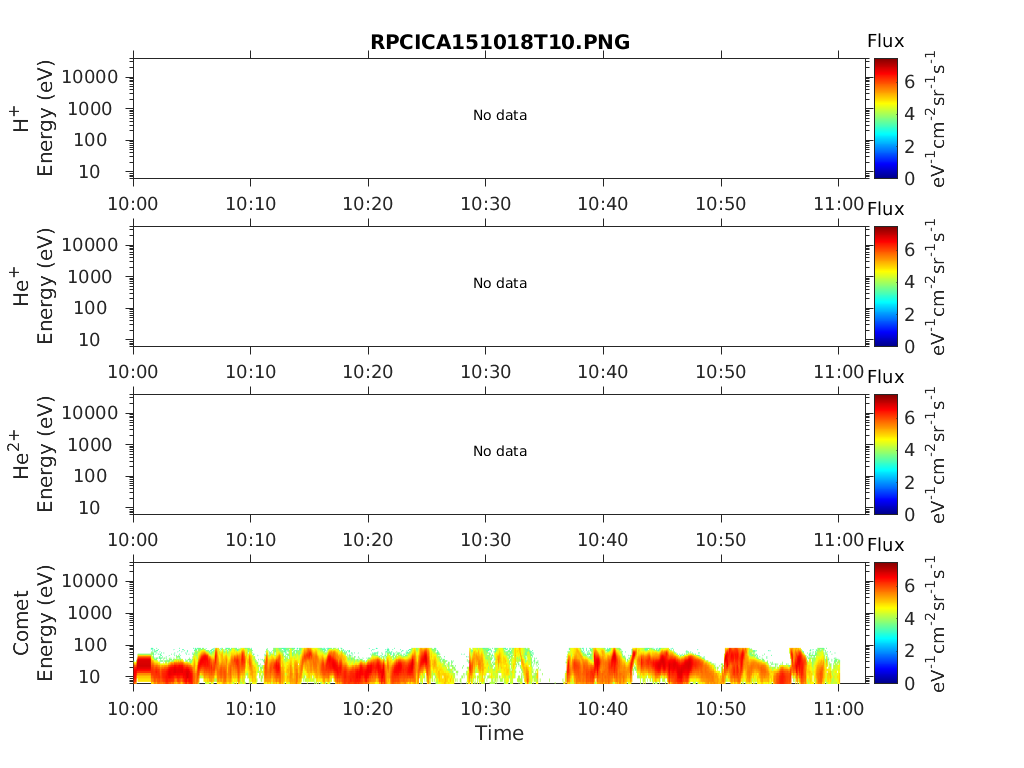Viewport: 1024px width, 768px height.
Task: Click the Flux label above the Comet colorbar
Action: tap(886, 545)
